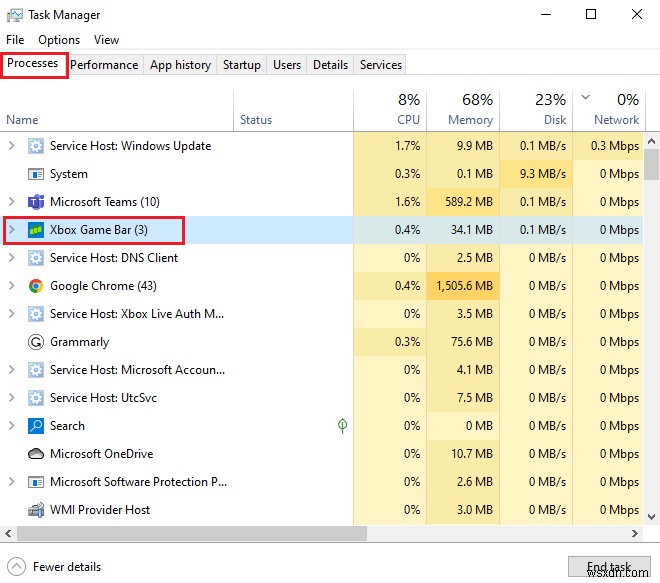Click the WMI Provider Host icon
This screenshot has height=583, width=660.
coord(35,510)
